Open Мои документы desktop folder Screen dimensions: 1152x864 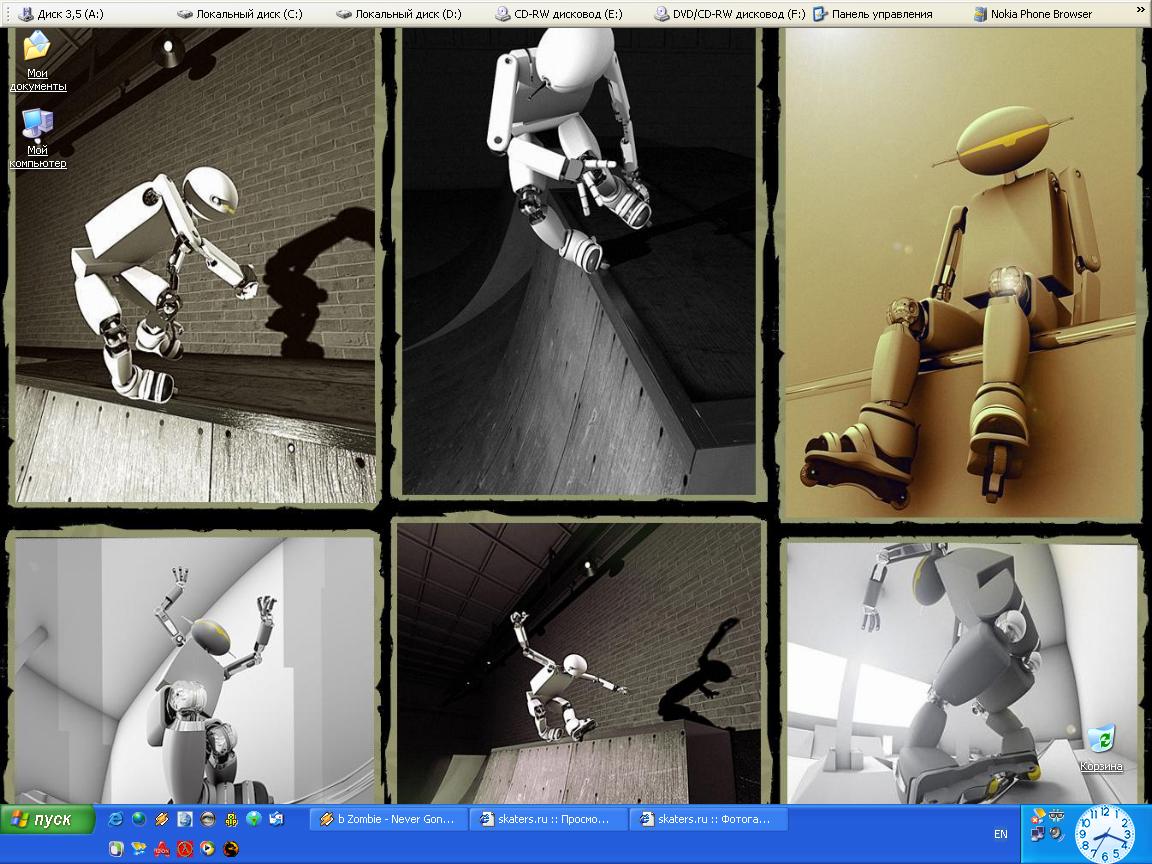coord(38,48)
